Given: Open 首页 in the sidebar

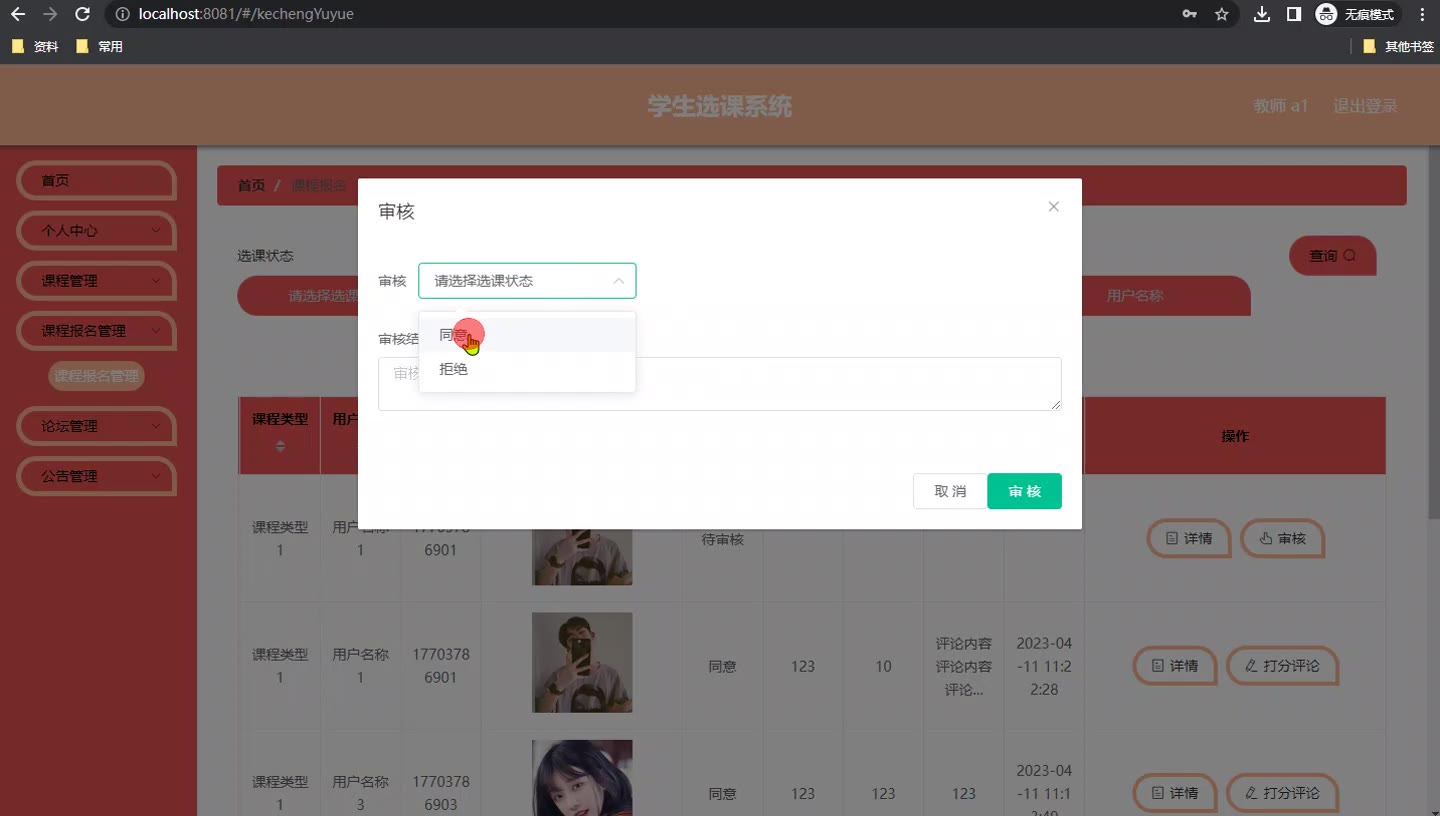Looking at the screenshot, I should click(96, 181).
